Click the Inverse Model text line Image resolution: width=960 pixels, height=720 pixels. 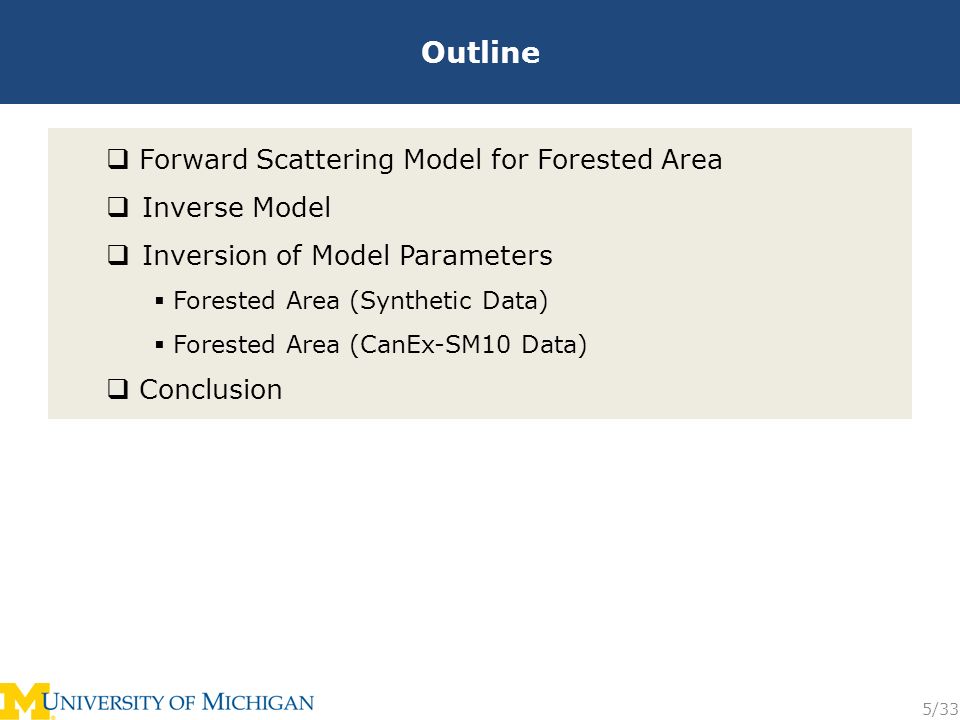(237, 208)
